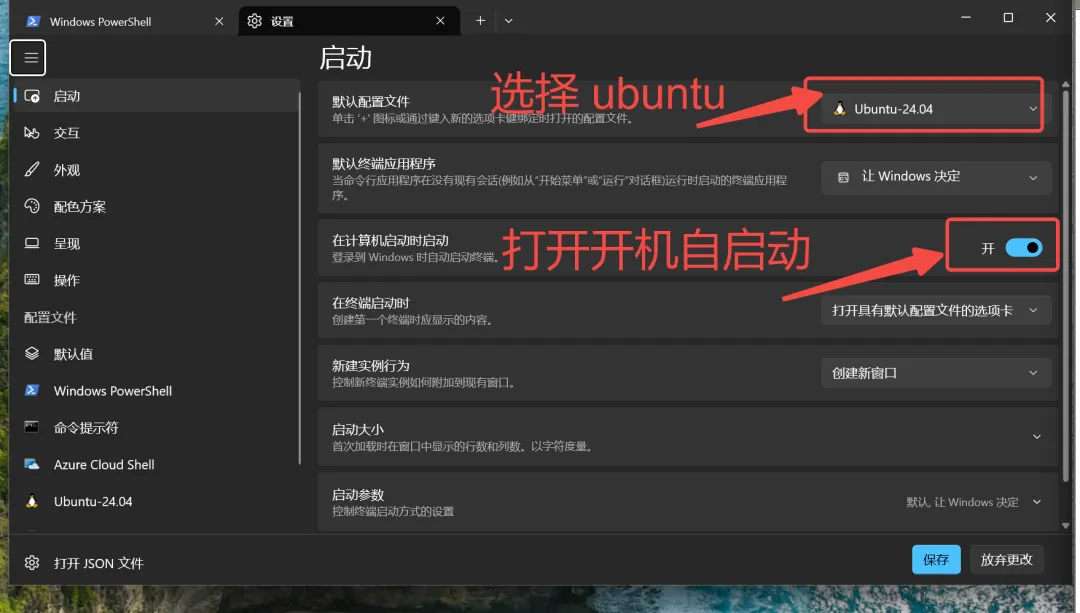Click the scroll-down arrow of settings scrollbar
The image size is (1080, 613).
(1066, 526)
